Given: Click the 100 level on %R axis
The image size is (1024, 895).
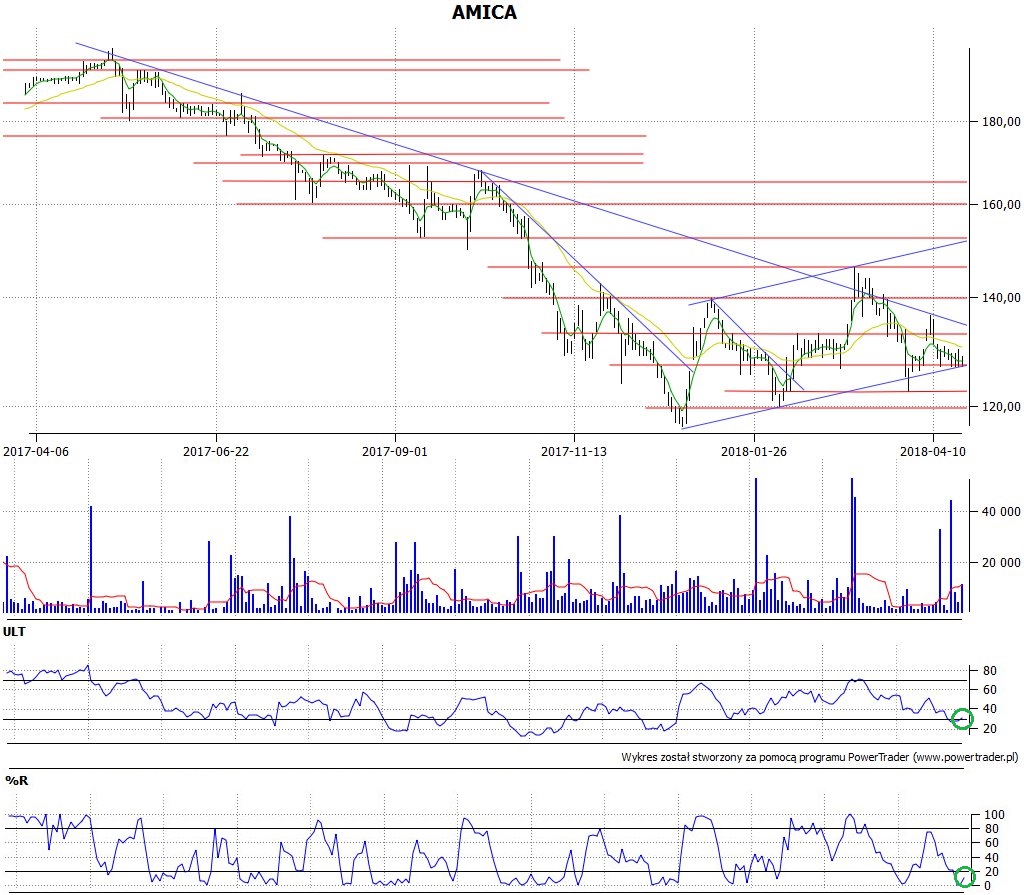Looking at the screenshot, I should tap(994, 815).
